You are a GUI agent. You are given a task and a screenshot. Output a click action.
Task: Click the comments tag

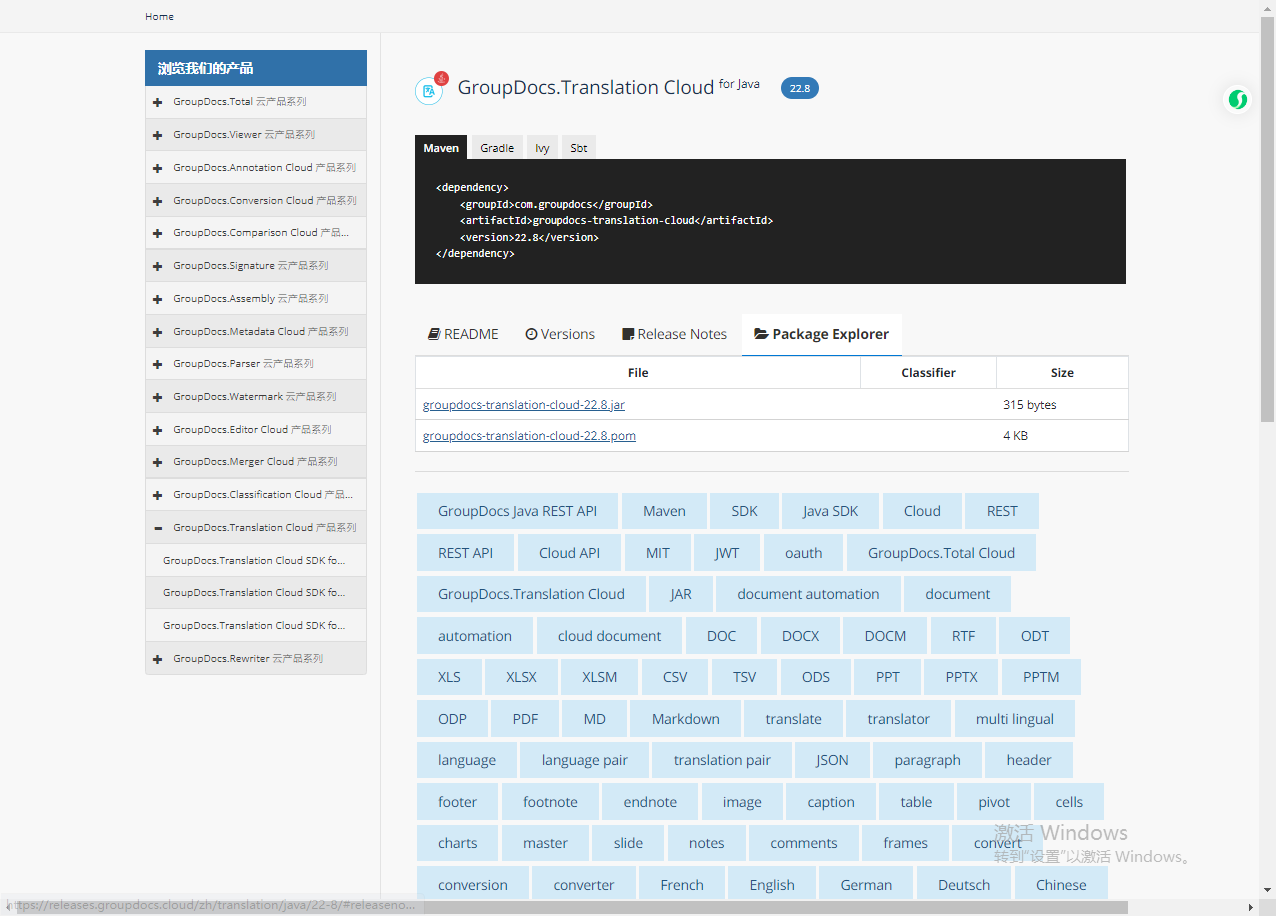[803, 843]
